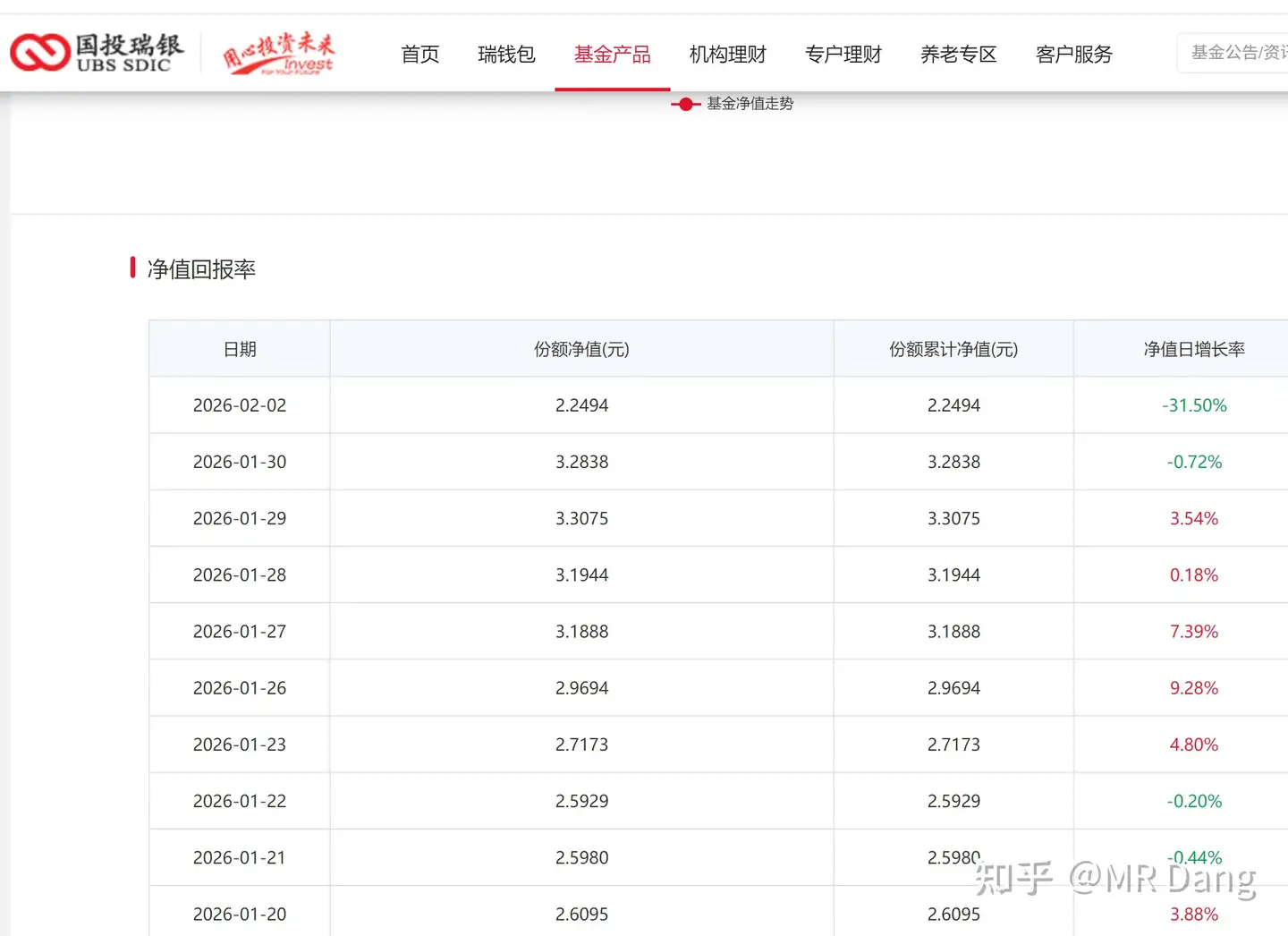Navigate to 养老专区
This screenshot has width=1288, height=936.
958,55
